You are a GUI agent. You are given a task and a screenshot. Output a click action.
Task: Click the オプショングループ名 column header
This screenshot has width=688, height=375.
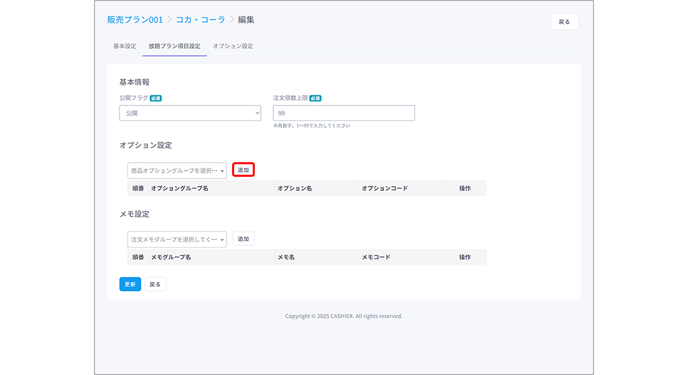pyautogui.click(x=179, y=189)
